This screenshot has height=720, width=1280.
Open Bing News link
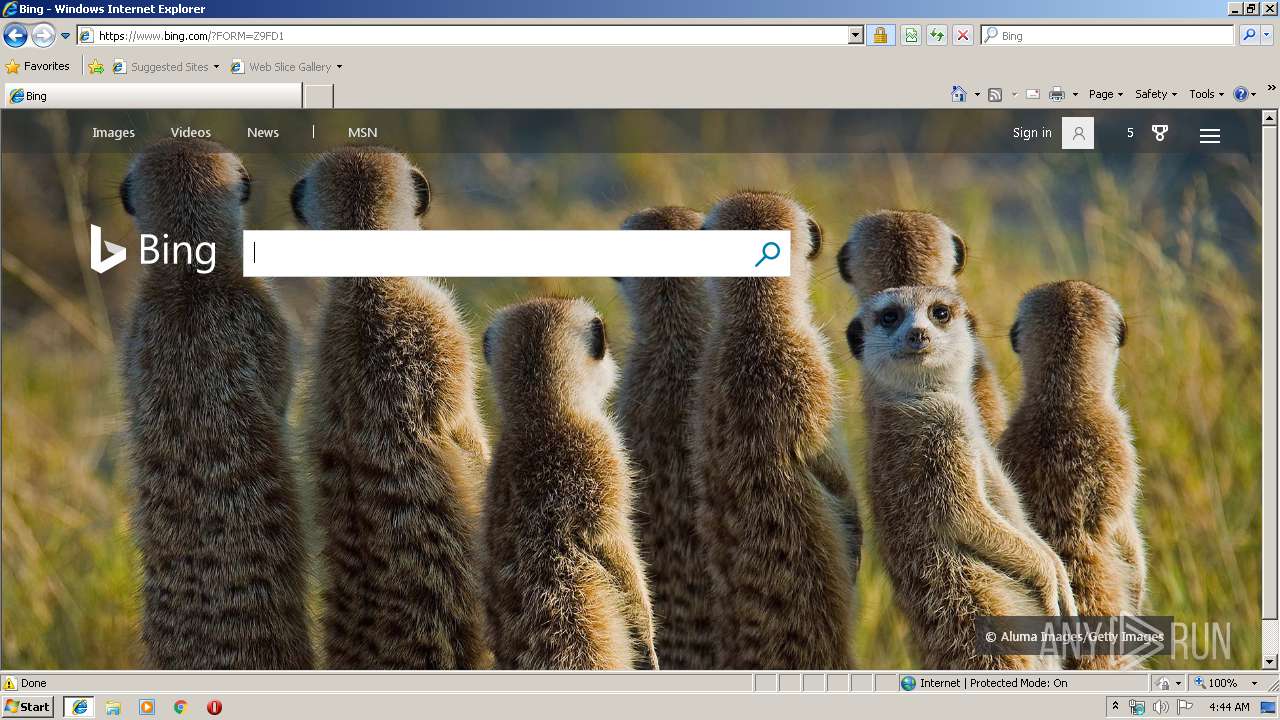(263, 132)
